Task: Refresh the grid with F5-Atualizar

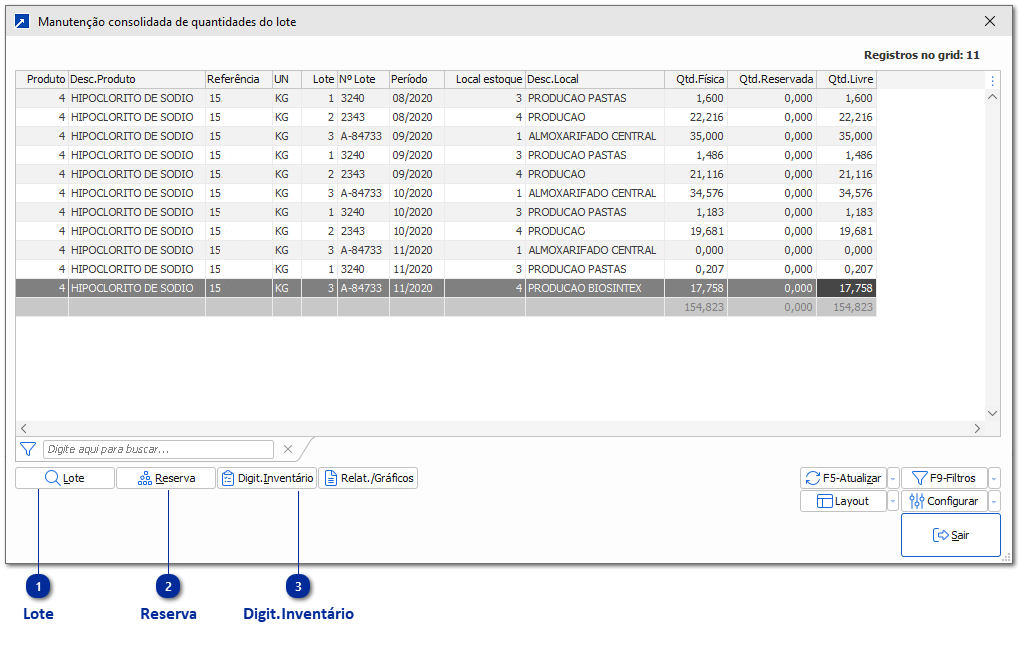Action: point(843,478)
